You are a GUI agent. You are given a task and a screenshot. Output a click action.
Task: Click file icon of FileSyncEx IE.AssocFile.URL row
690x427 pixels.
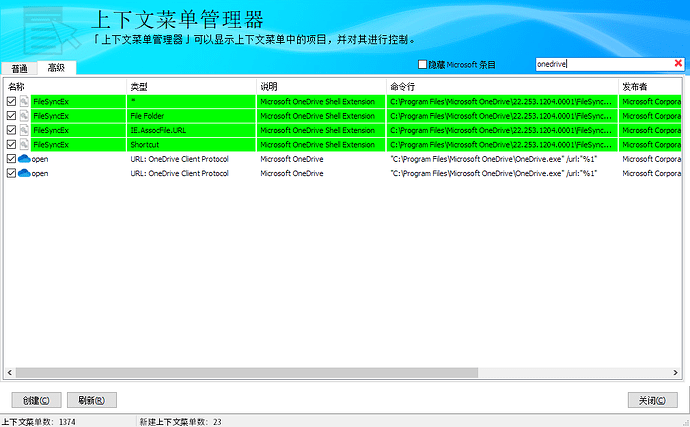click(24, 130)
